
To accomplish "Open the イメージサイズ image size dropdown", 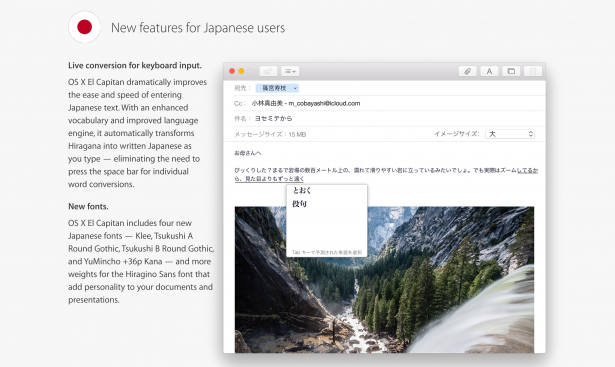I will point(510,134).
